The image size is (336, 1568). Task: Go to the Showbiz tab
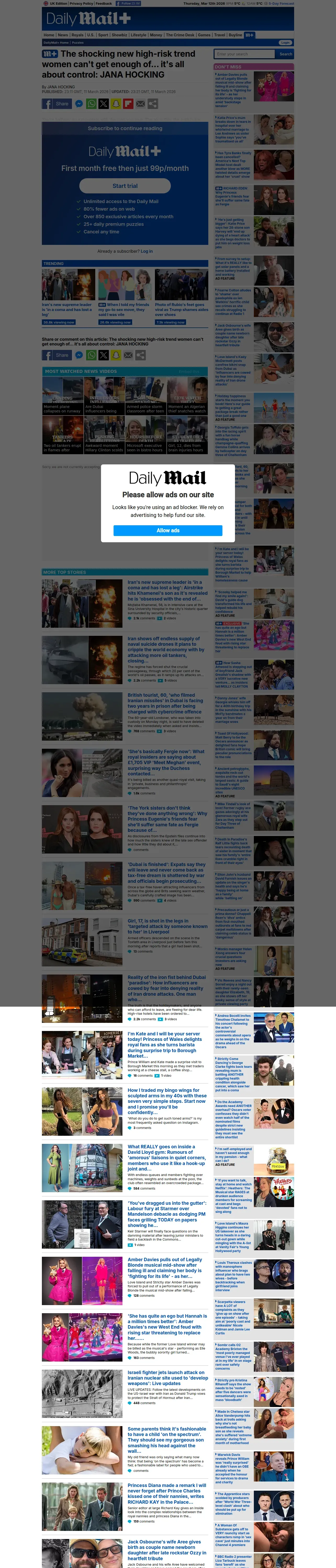click(120, 35)
